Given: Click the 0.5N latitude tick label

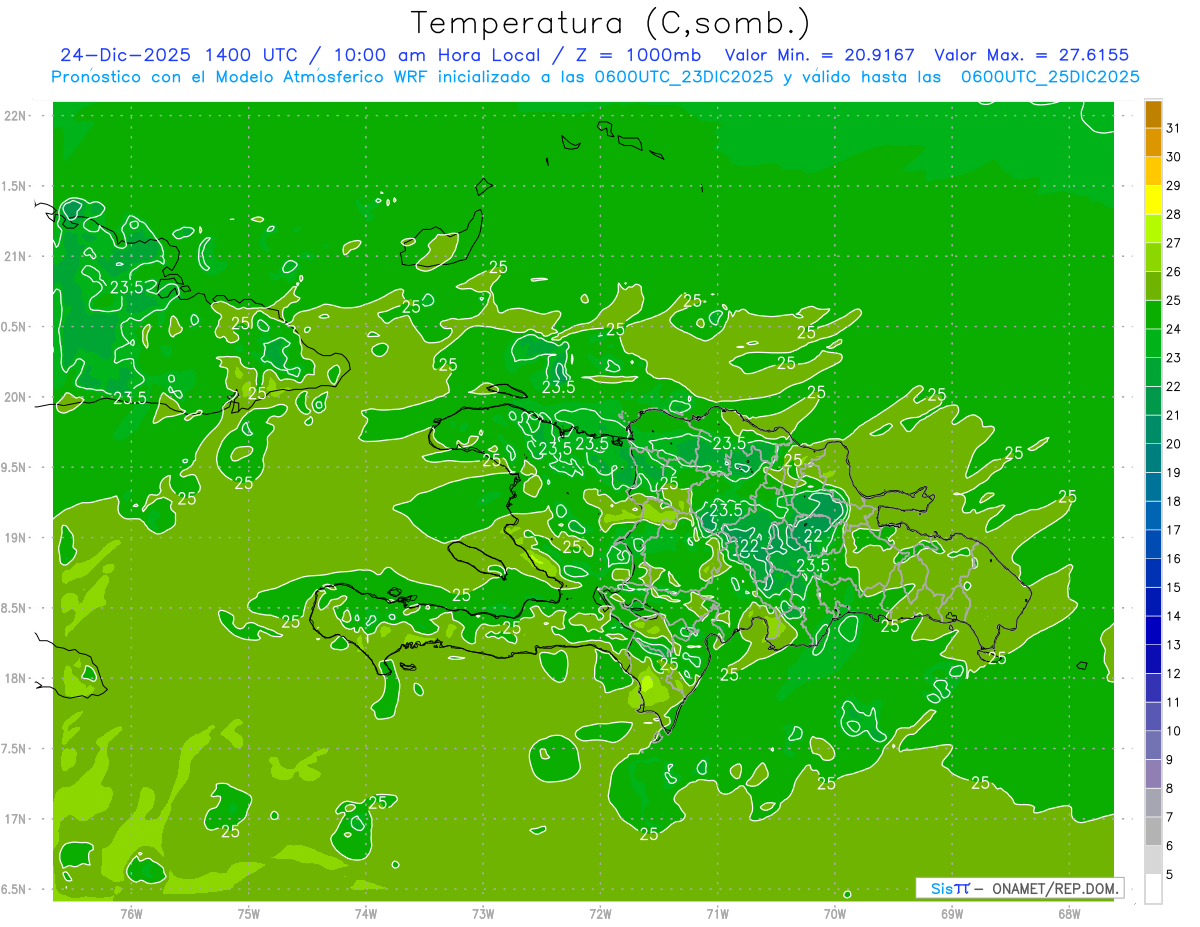Looking at the screenshot, I should 15,327.
